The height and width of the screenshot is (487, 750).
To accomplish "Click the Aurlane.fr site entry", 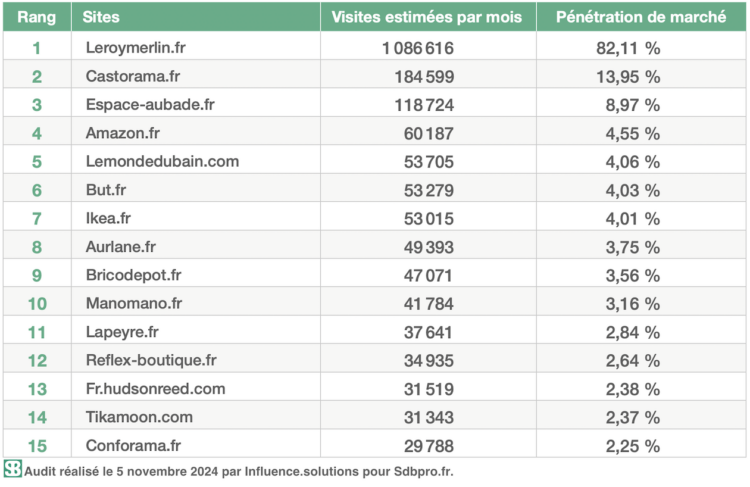I will coord(122,247).
